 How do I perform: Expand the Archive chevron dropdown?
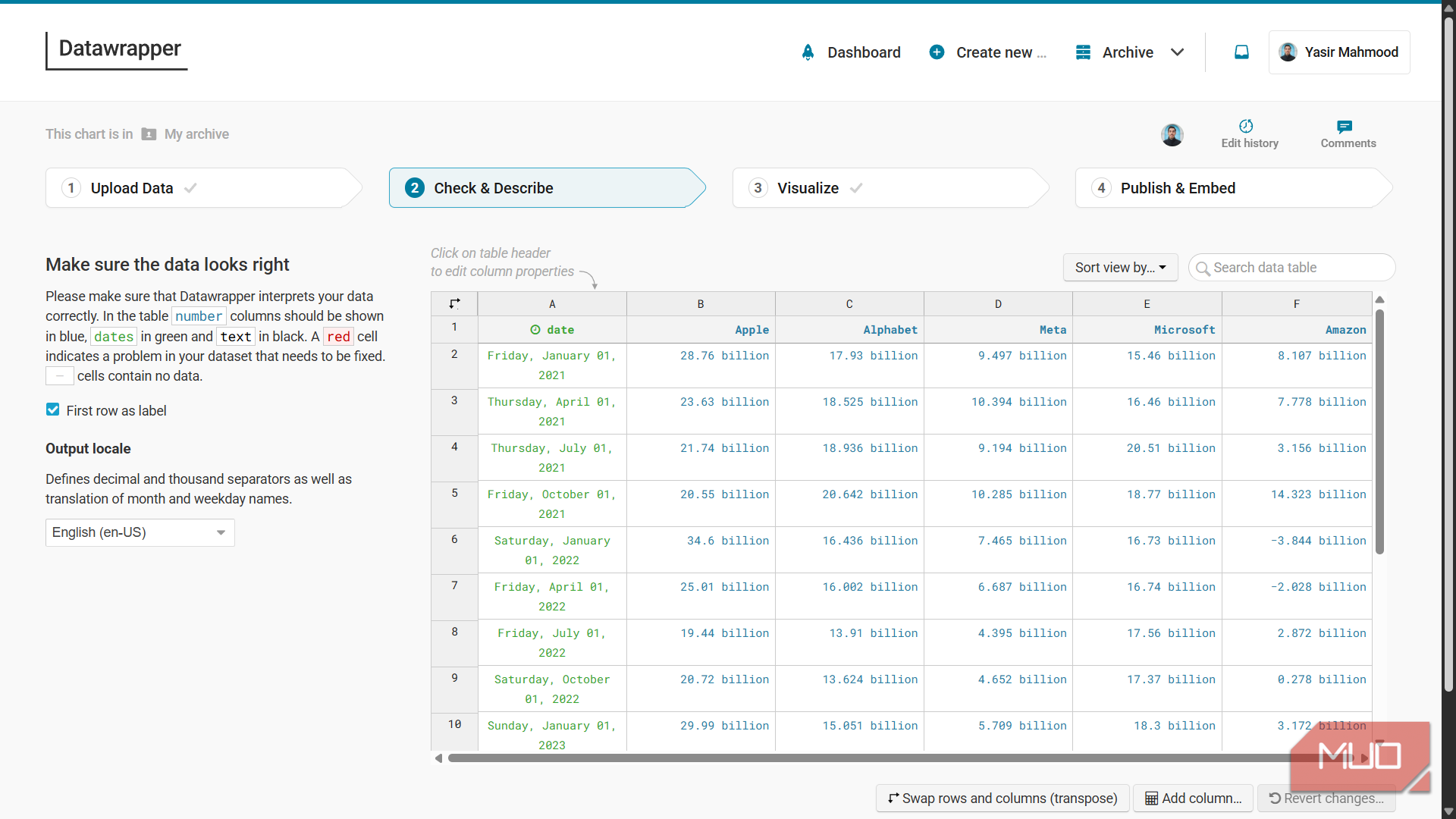point(1177,52)
